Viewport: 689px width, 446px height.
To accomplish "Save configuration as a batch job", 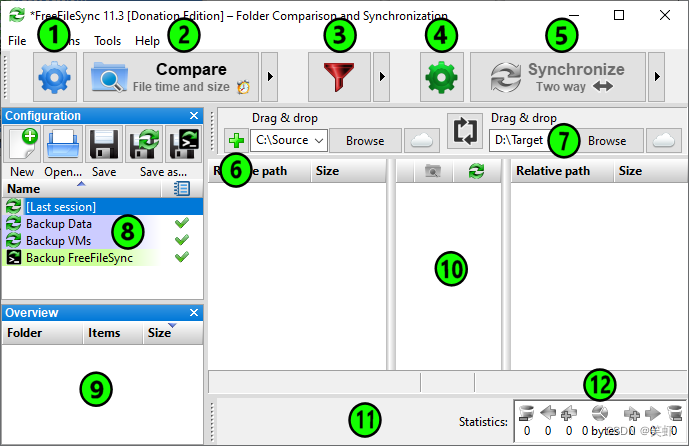I will pos(184,144).
